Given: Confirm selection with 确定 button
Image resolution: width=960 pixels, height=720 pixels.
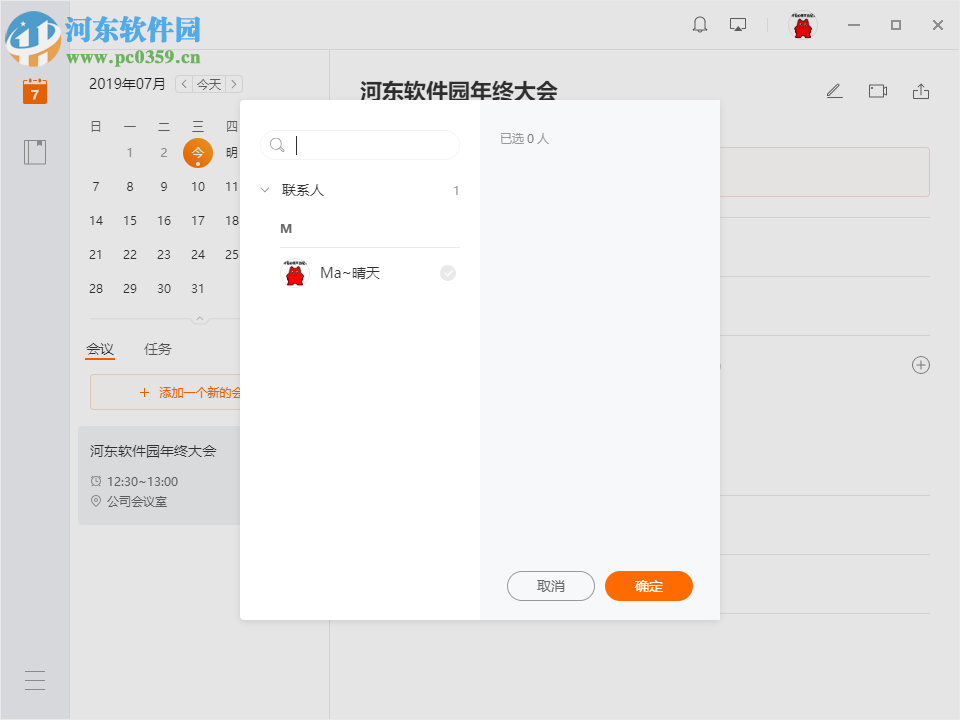Looking at the screenshot, I should coord(648,586).
